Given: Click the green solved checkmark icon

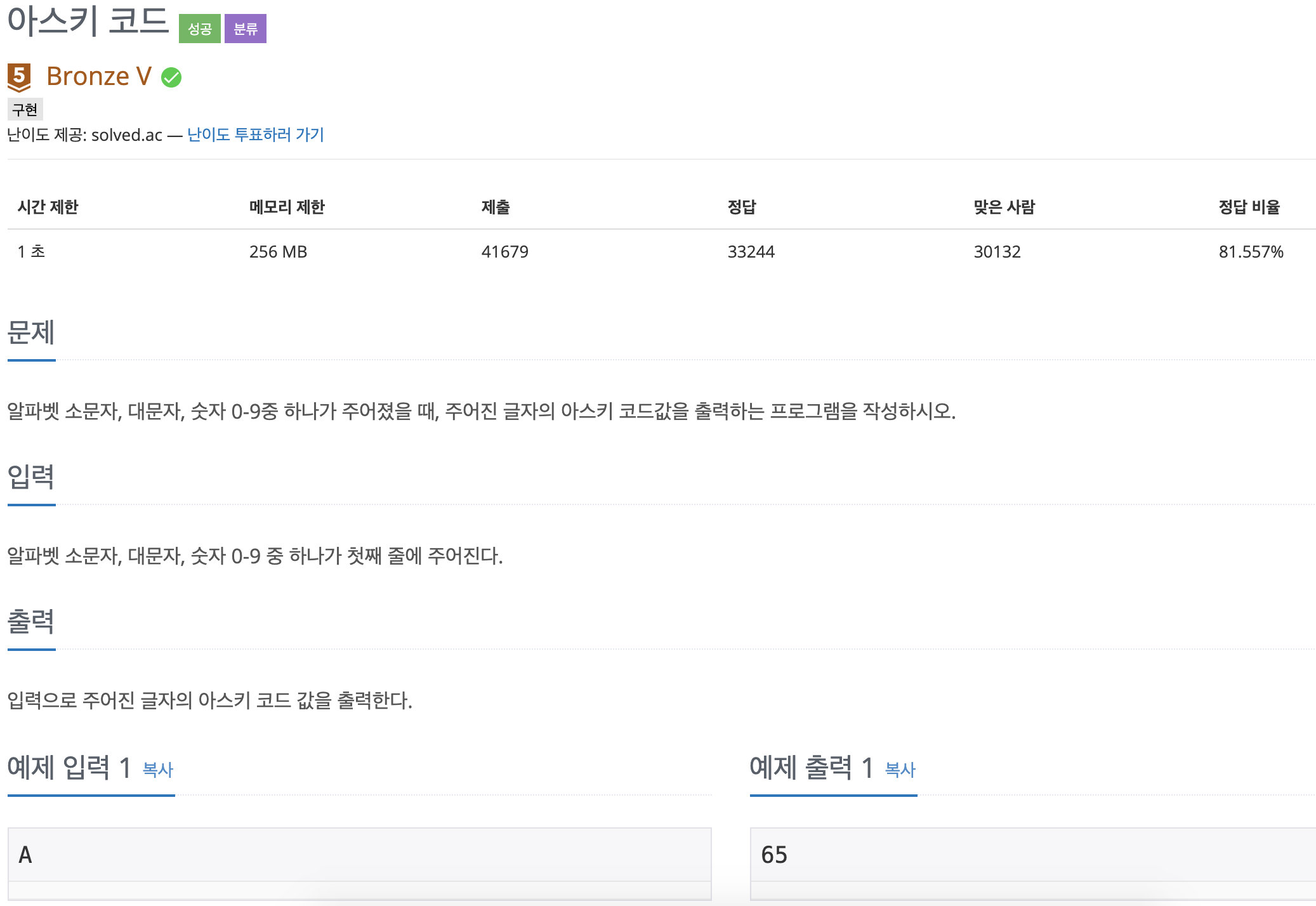Looking at the screenshot, I should 171,77.
